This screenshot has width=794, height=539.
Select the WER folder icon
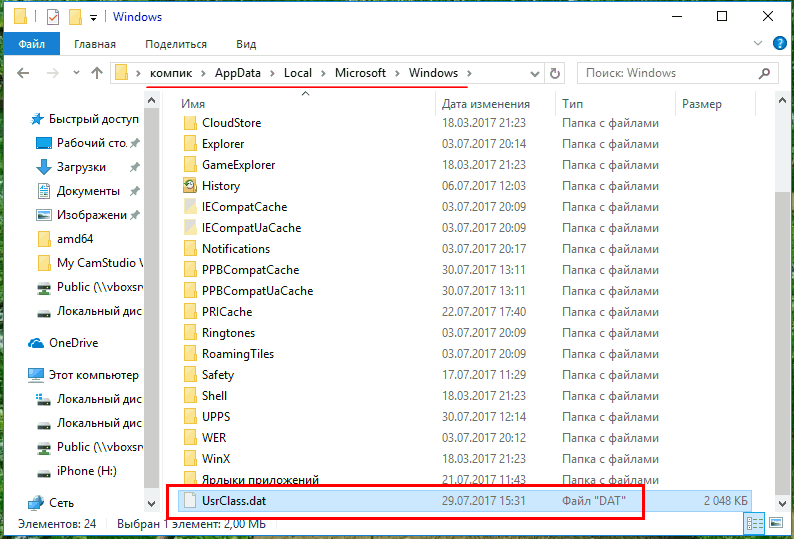pyautogui.click(x=190, y=438)
